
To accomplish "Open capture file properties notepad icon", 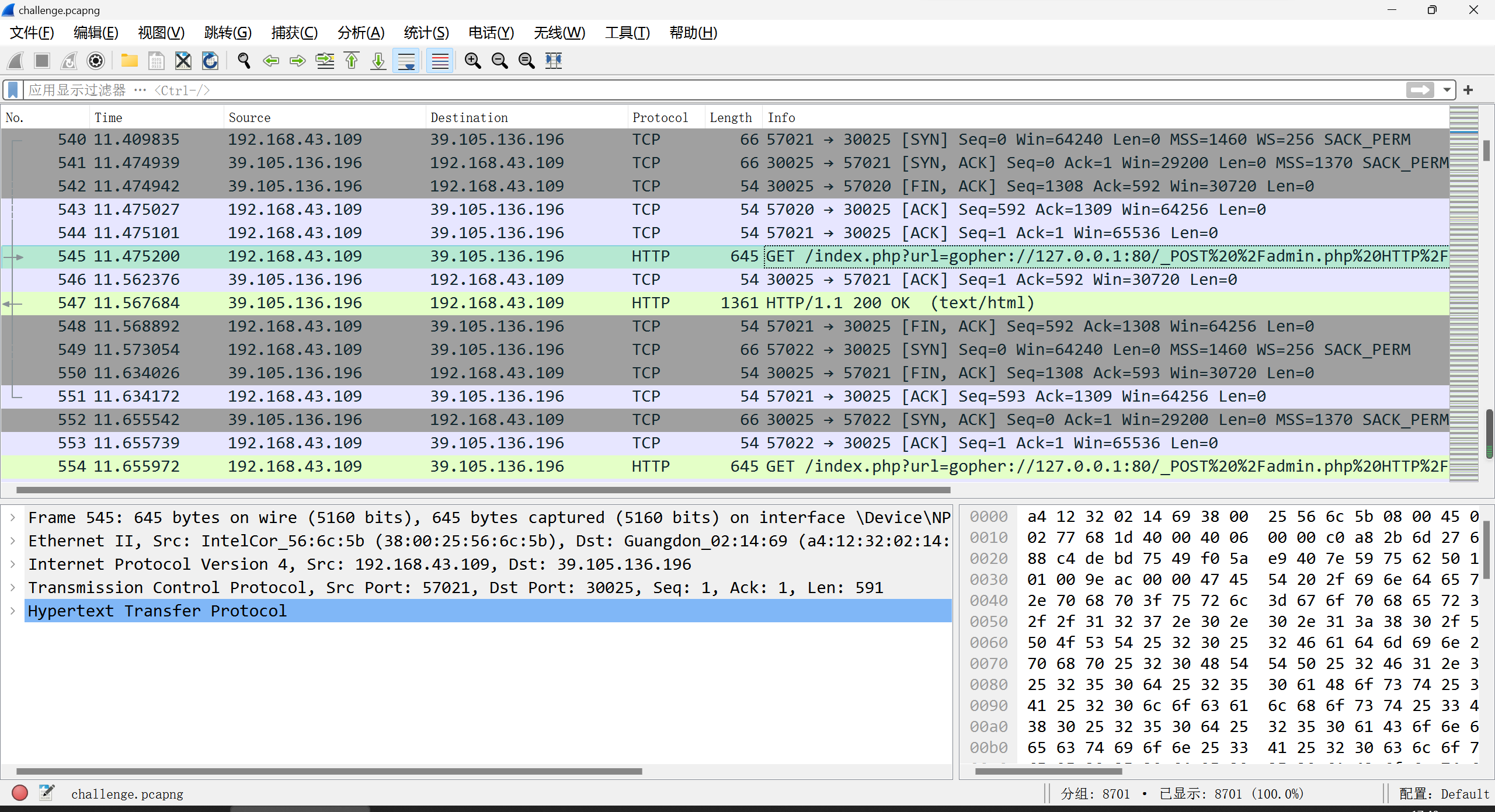I will 47,793.
